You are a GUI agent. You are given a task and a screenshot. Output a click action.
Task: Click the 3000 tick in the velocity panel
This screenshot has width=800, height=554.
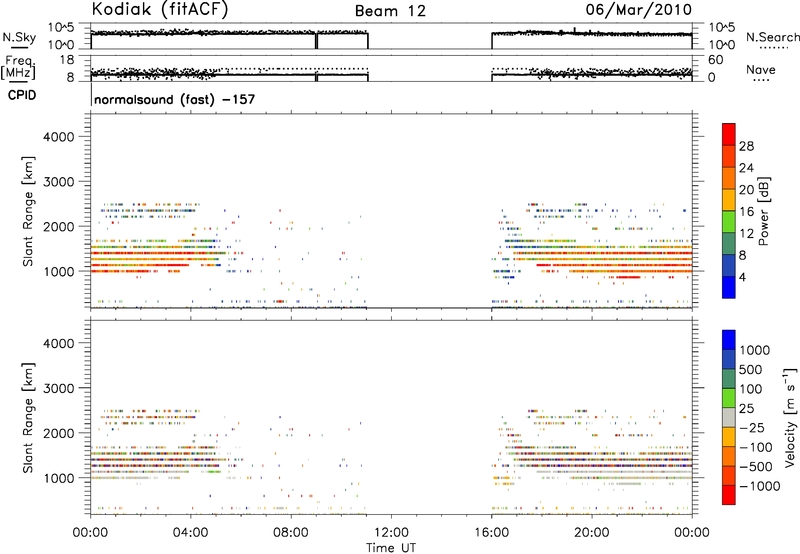tap(59, 388)
